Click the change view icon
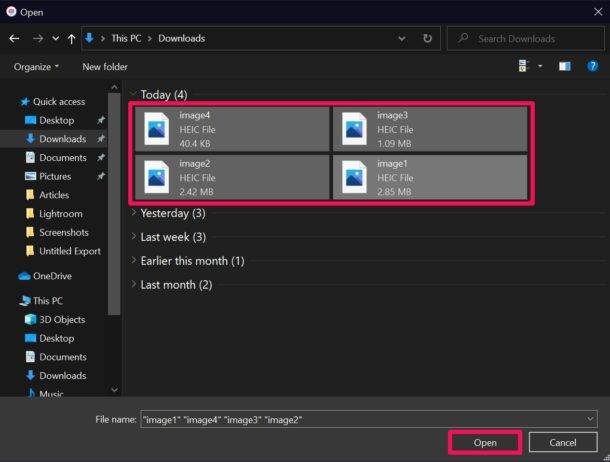 tap(523, 66)
